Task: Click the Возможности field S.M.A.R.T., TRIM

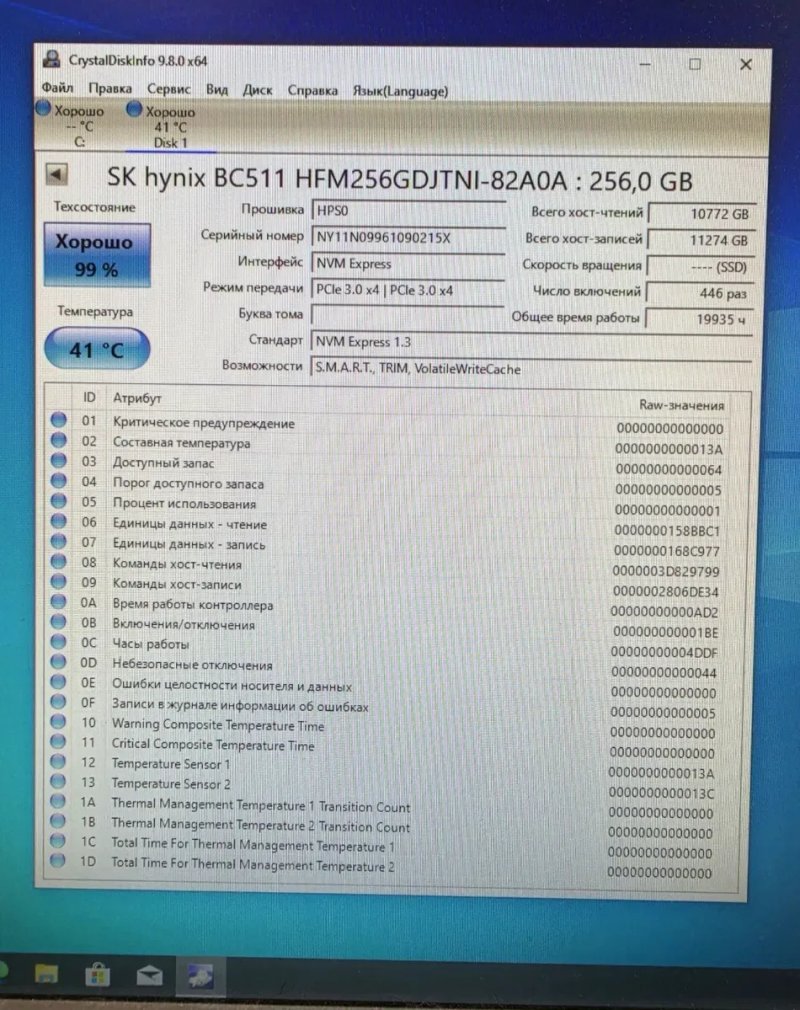Action: click(x=531, y=368)
